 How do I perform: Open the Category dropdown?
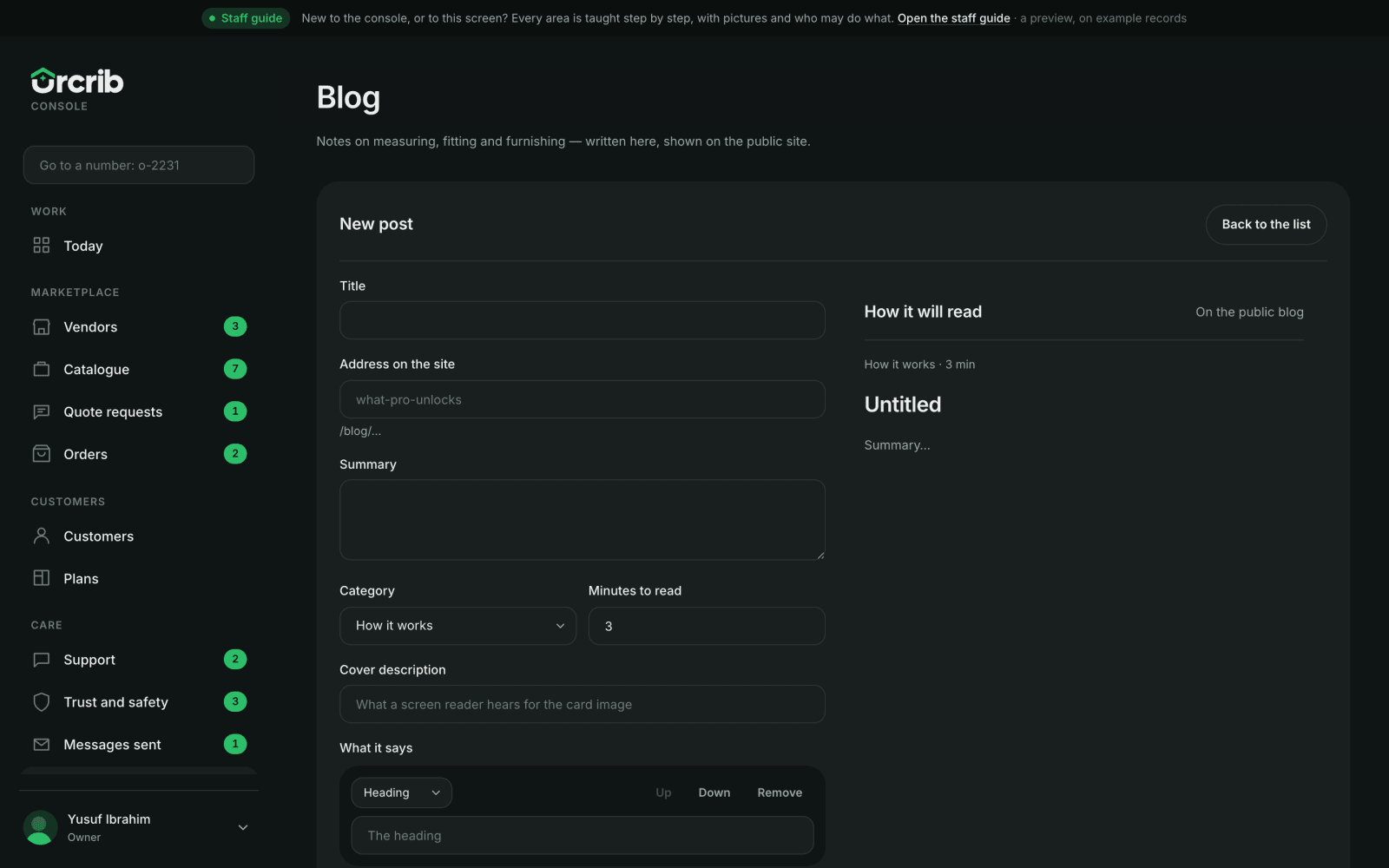458,626
